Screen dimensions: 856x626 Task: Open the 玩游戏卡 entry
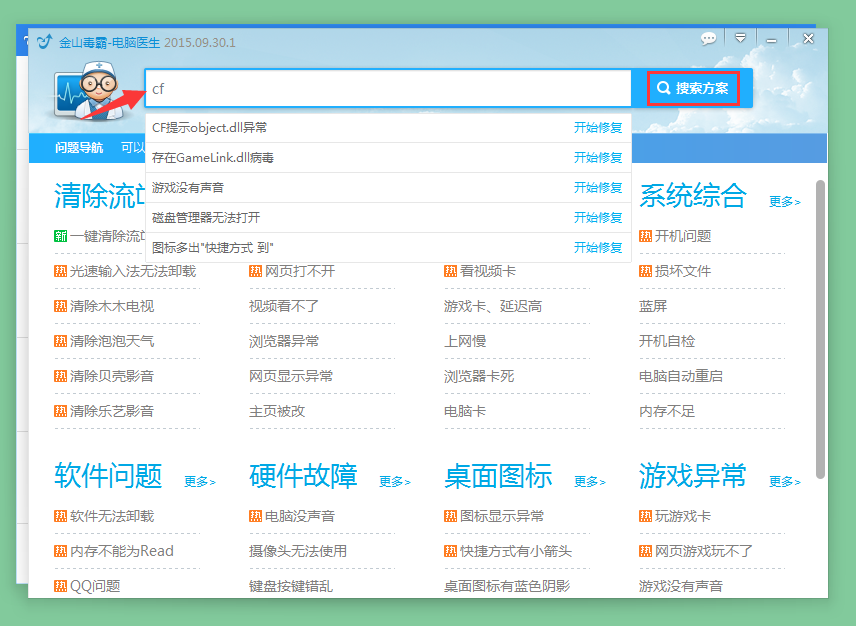(683, 516)
